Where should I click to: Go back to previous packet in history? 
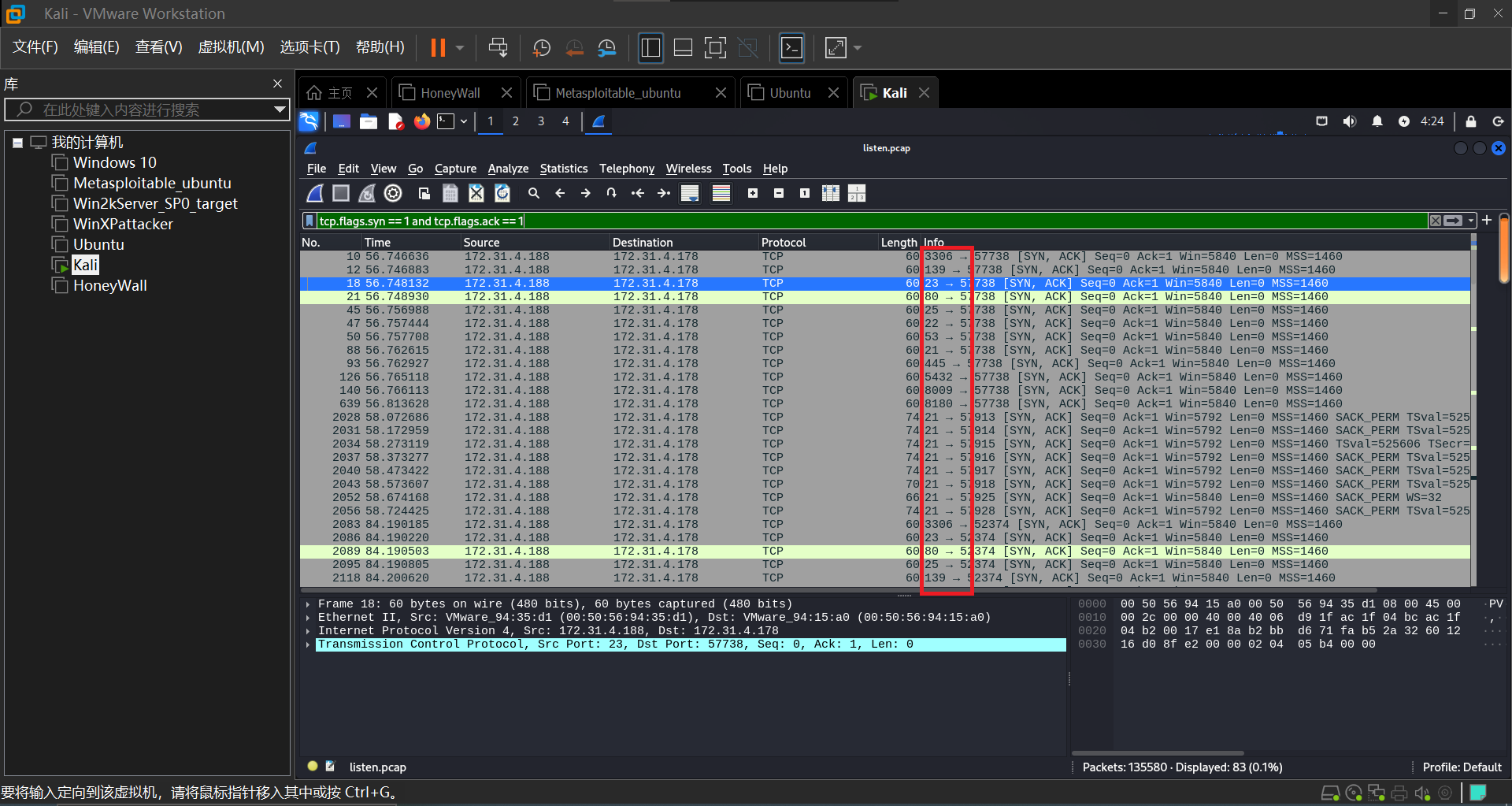point(560,193)
